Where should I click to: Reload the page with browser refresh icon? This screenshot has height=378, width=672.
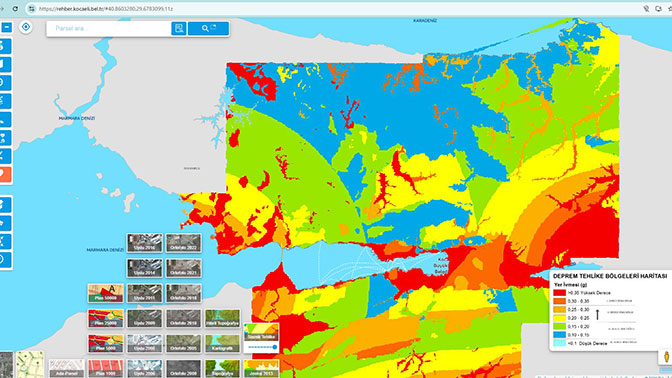[15, 9]
